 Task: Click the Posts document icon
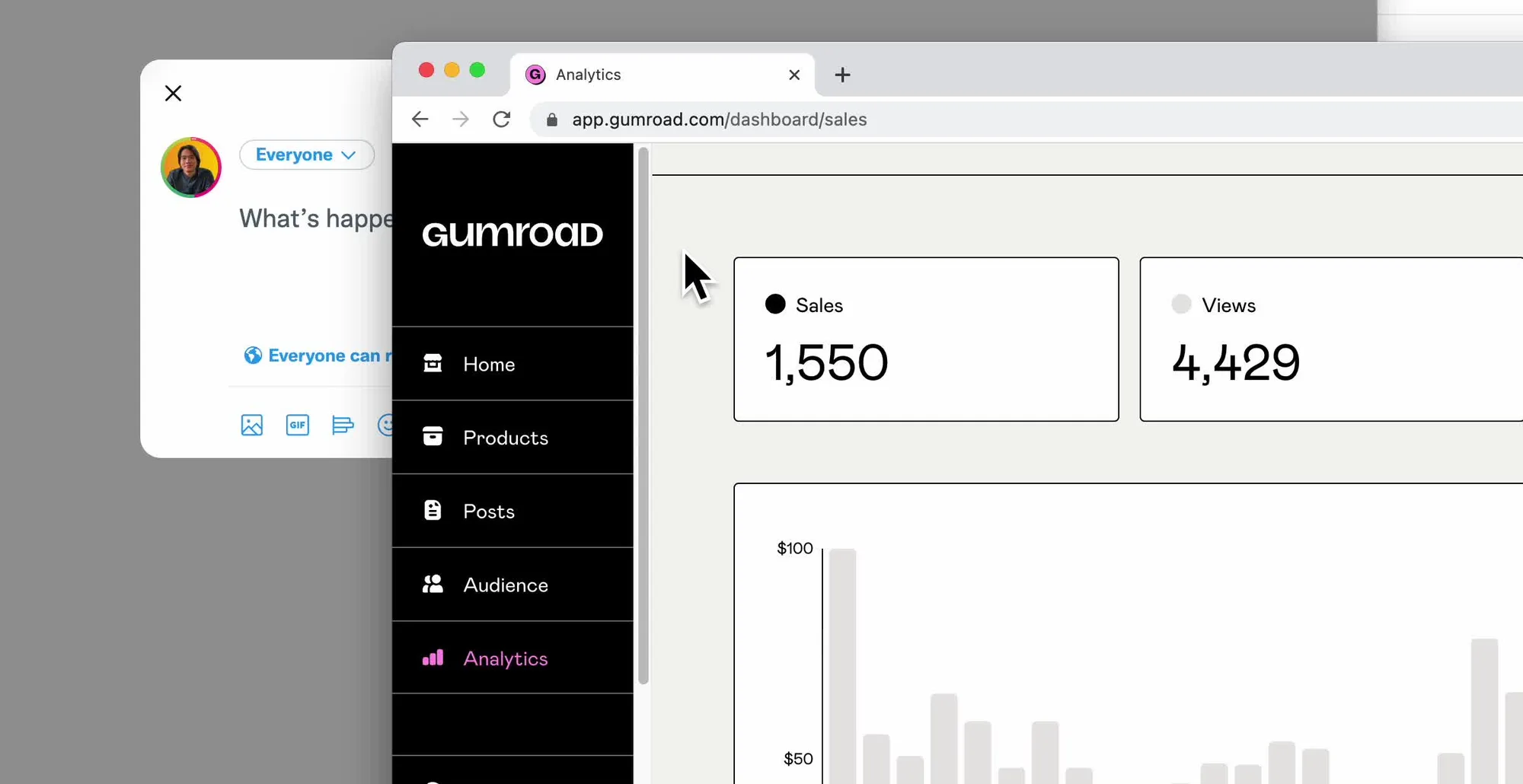(433, 510)
